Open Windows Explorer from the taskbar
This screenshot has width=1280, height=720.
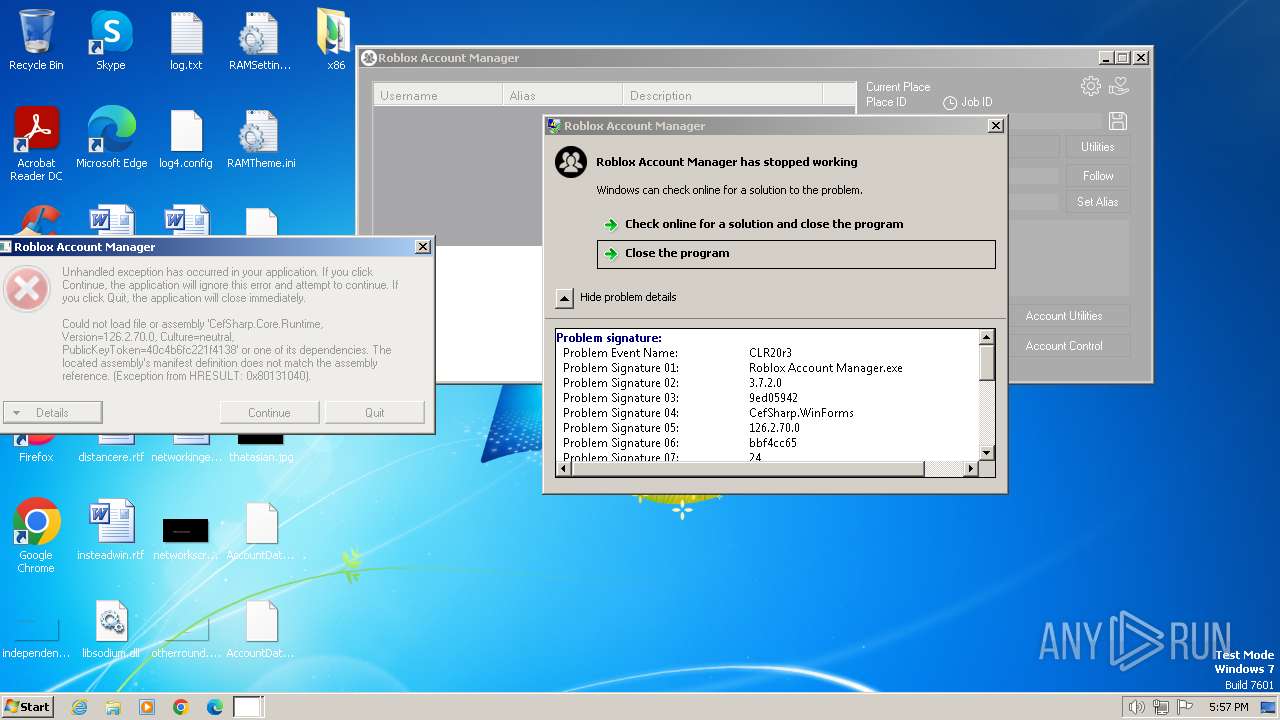coord(113,707)
